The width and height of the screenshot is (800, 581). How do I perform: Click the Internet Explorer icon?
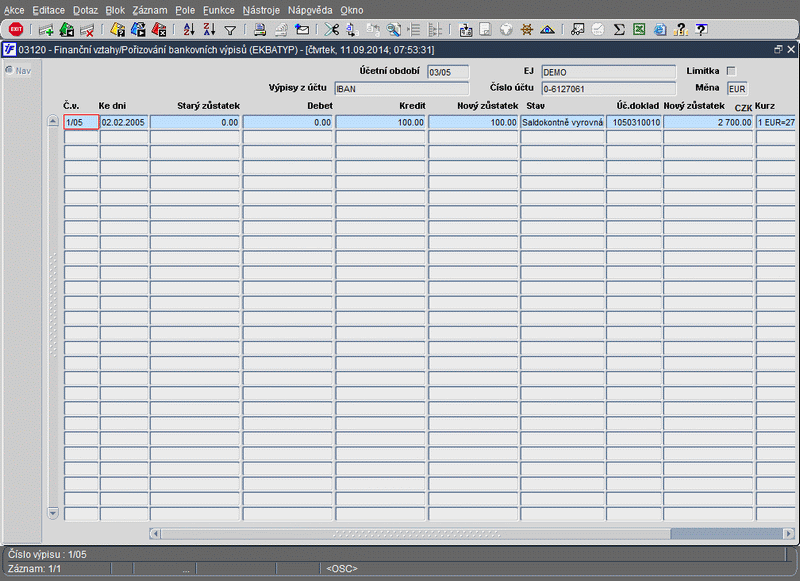pos(660,30)
